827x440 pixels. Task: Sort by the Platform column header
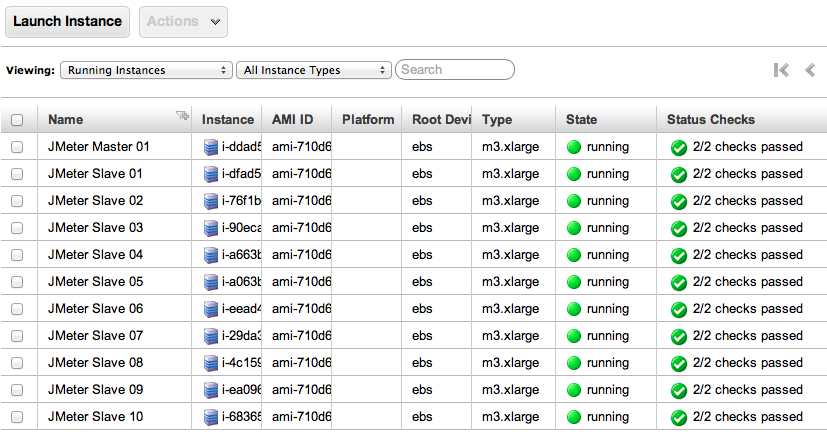pos(367,119)
